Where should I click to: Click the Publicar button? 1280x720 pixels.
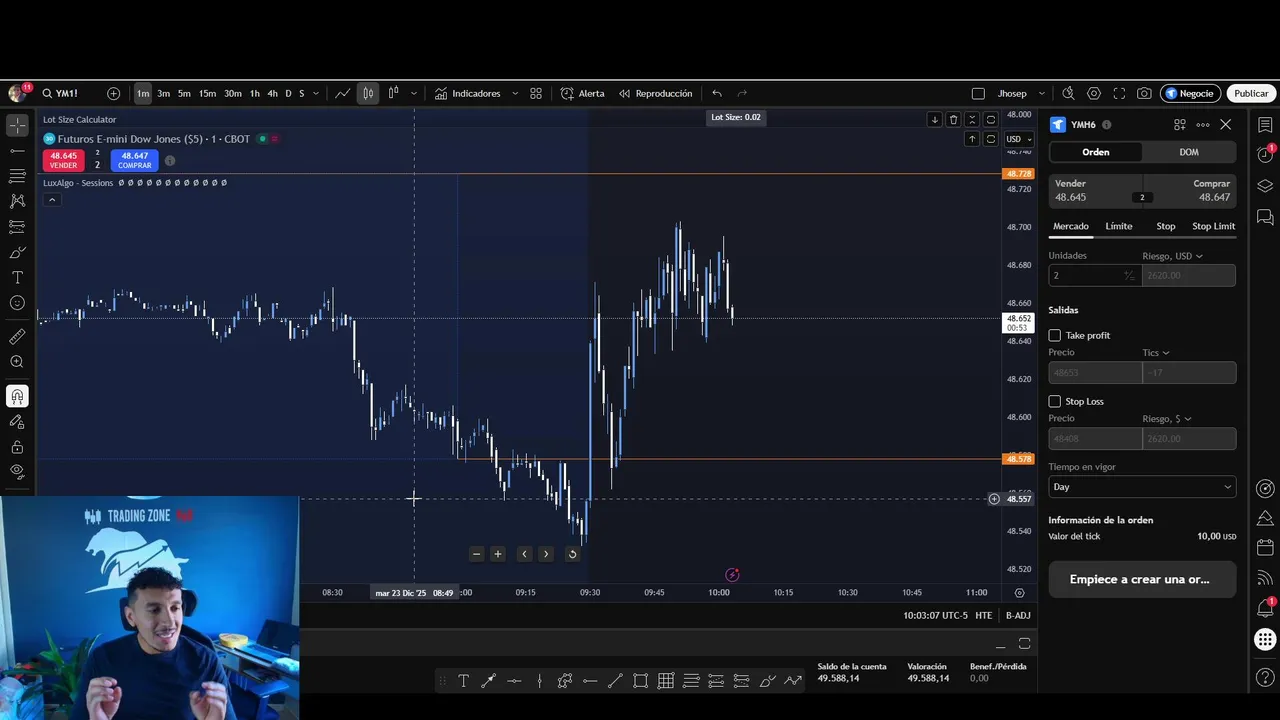click(x=1251, y=93)
